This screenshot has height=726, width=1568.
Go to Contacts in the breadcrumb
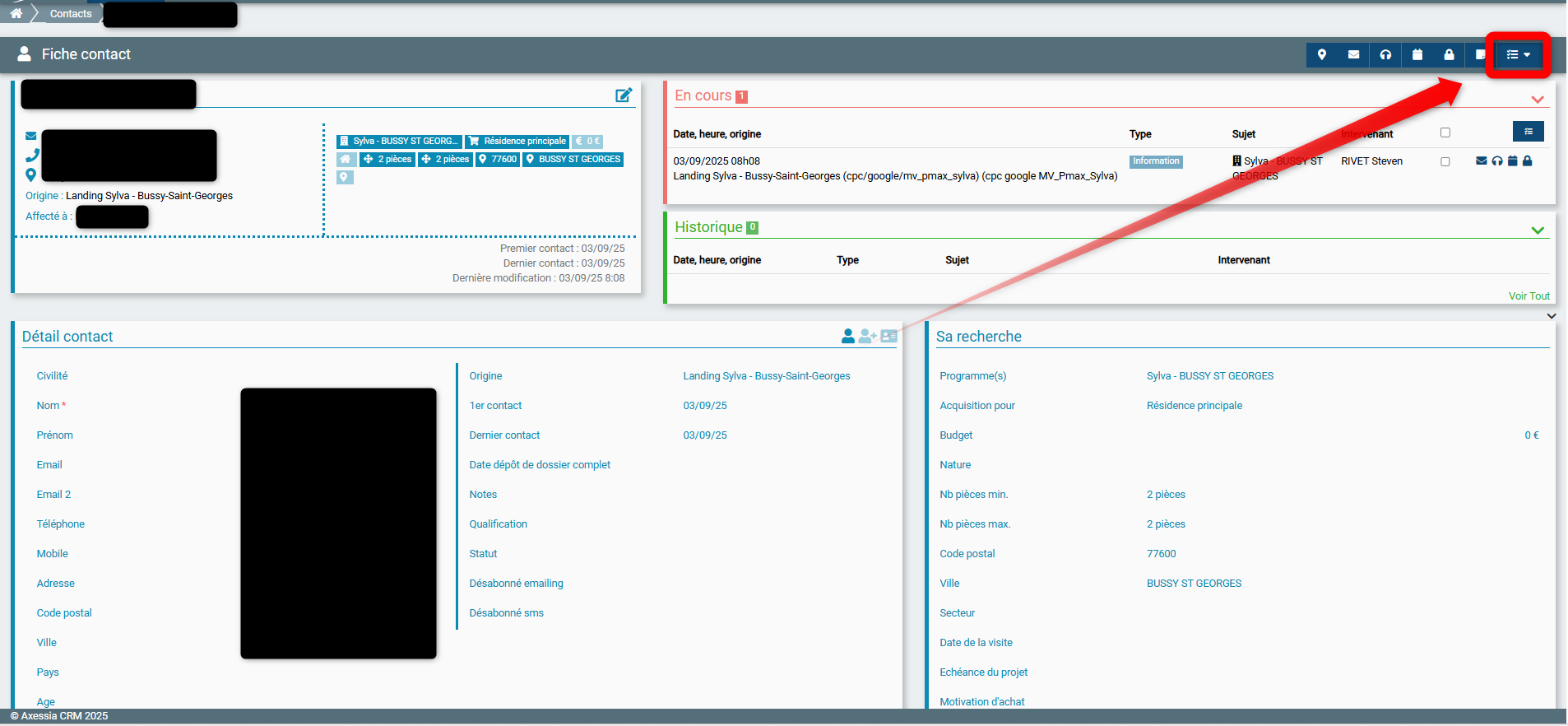[71, 14]
